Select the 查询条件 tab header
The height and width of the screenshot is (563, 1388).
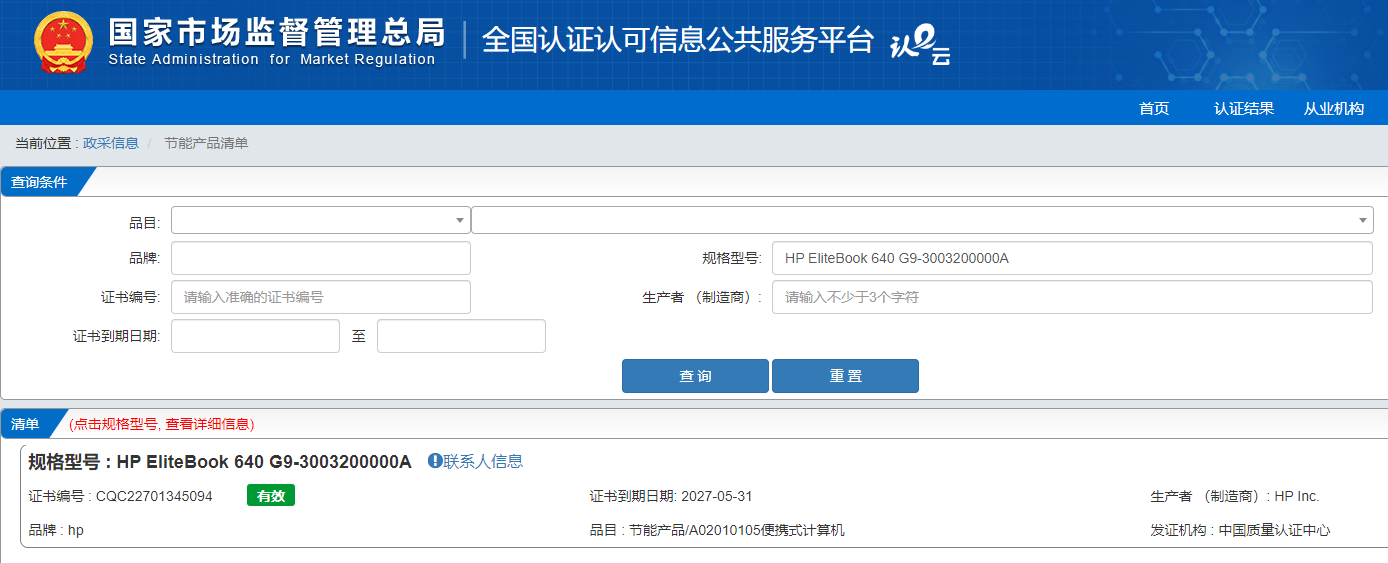point(40,182)
